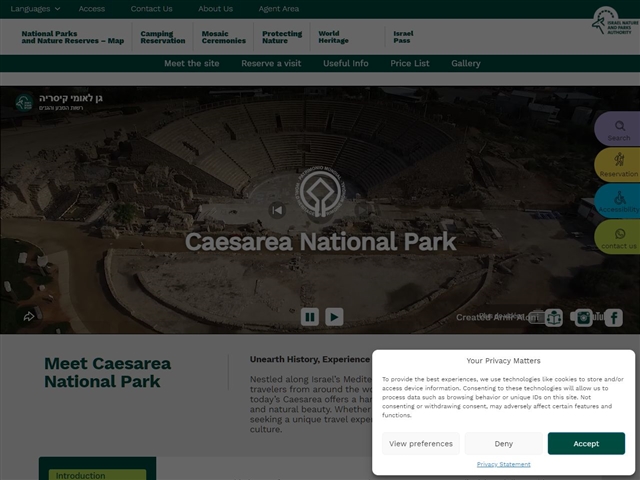Image resolution: width=640 pixels, height=480 pixels.
Task: Open the World Heritage menu
Action: pos(333,37)
